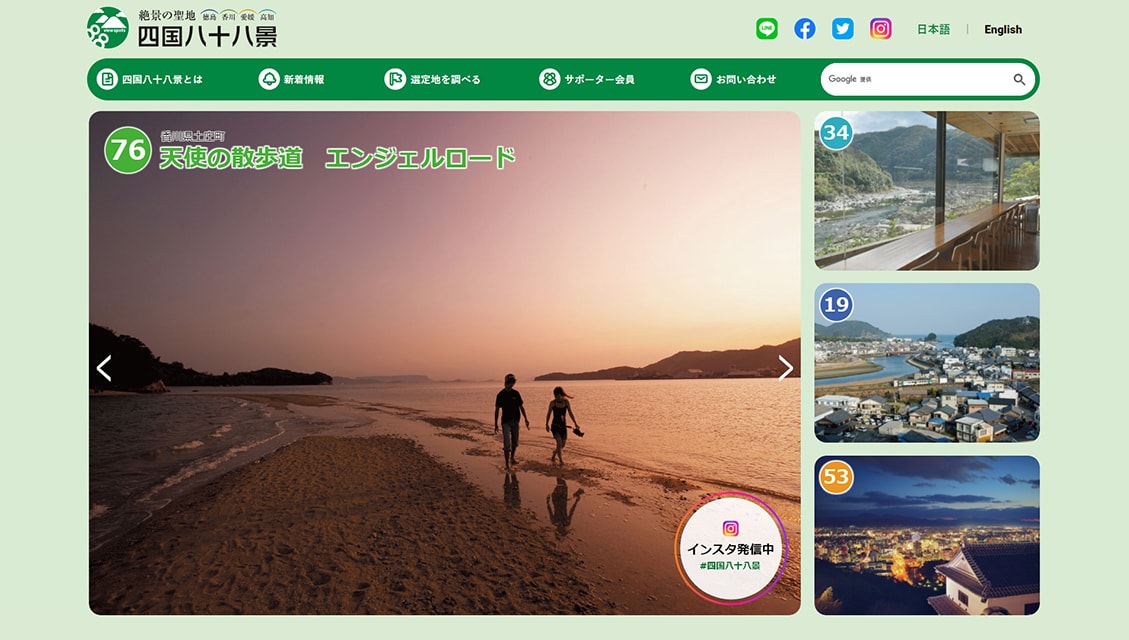Open the Twitter profile icon
Image resolution: width=1129 pixels, height=640 pixels.
pos(843,29)
